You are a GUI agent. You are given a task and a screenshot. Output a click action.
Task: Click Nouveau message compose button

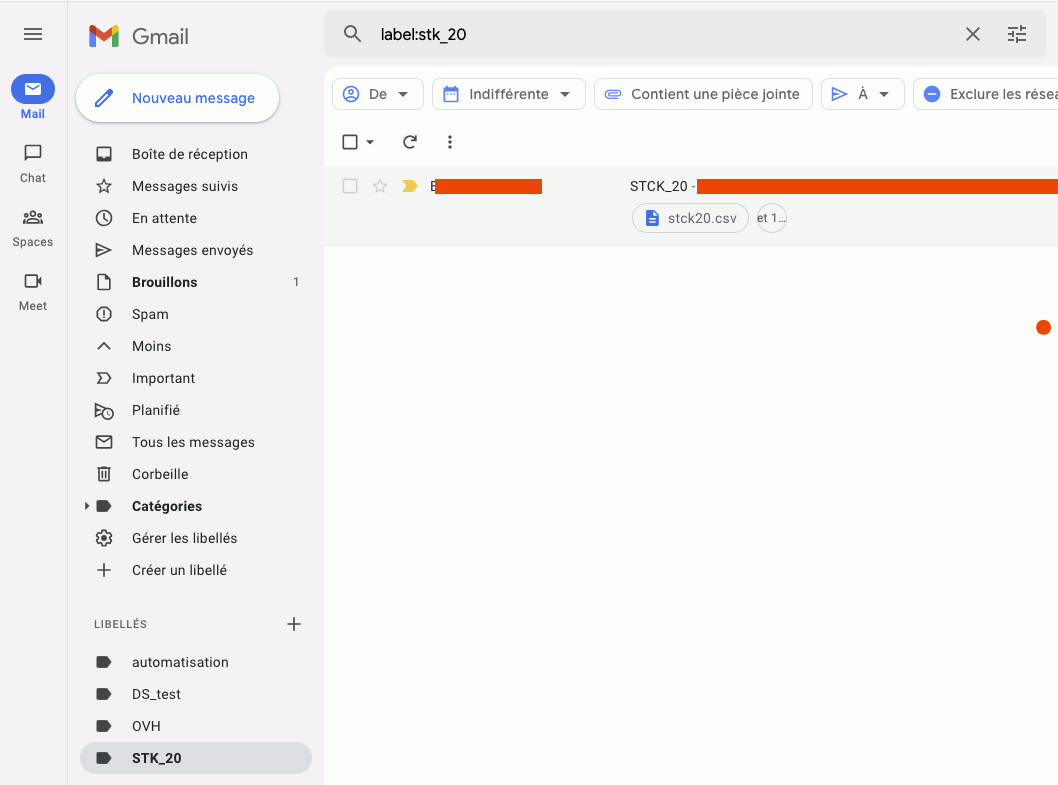pos(177,99)
